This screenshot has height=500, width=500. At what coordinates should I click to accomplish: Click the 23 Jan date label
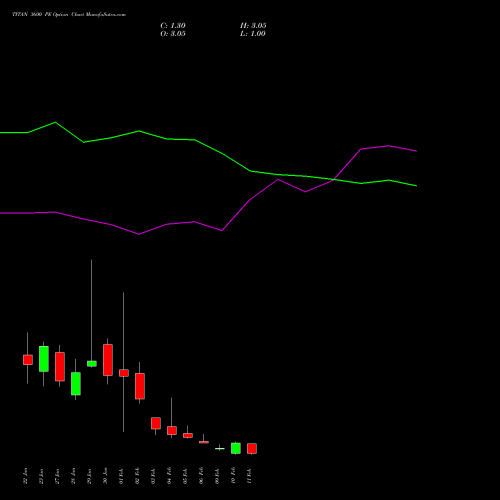pyautogui.click(x=42, y=476)
